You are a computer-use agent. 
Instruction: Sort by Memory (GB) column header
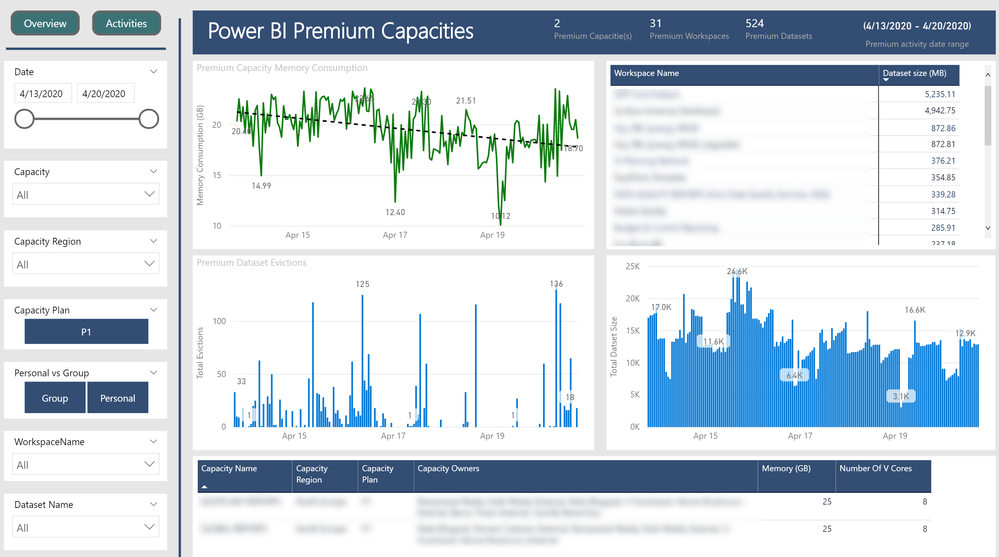click(x=796, y=476)
